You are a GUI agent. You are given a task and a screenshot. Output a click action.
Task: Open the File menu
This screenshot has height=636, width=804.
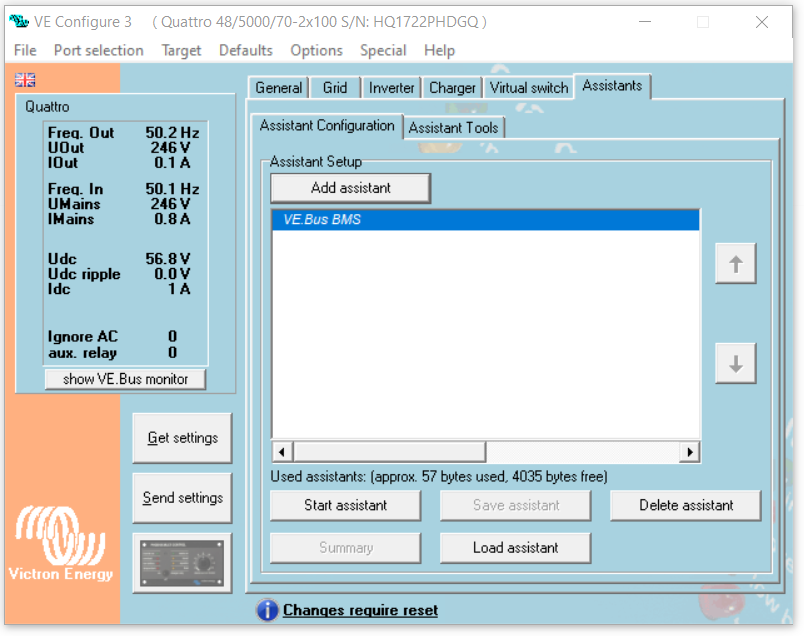click(x=25, y=50)
